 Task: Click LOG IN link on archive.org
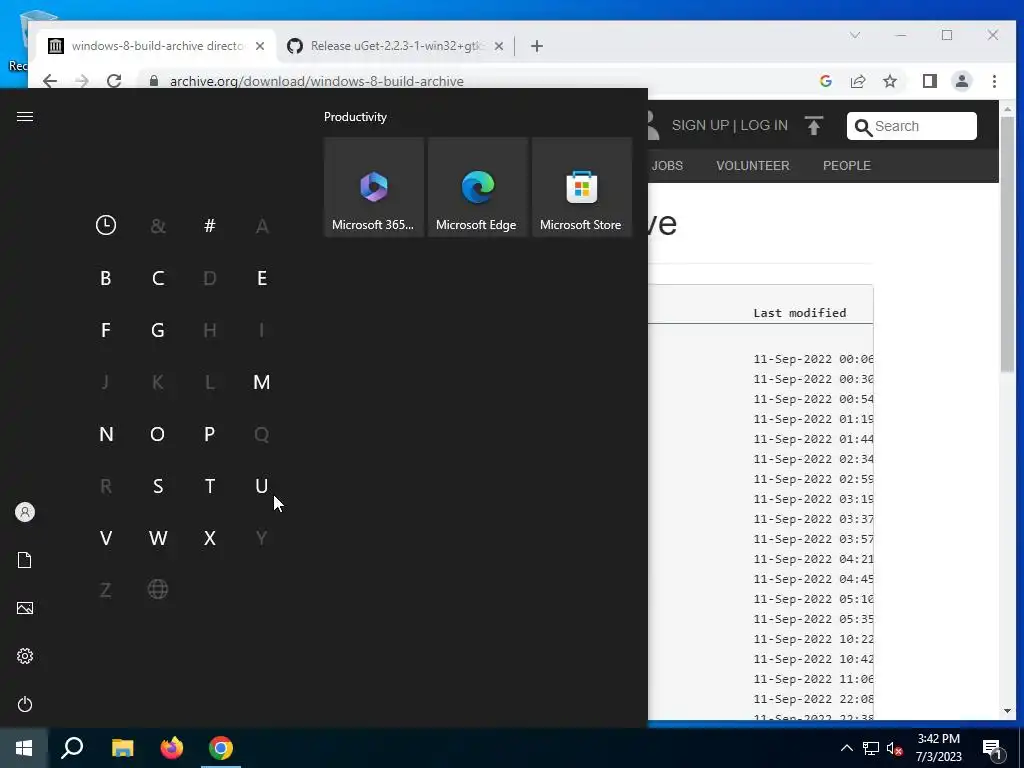pos(764,125)
